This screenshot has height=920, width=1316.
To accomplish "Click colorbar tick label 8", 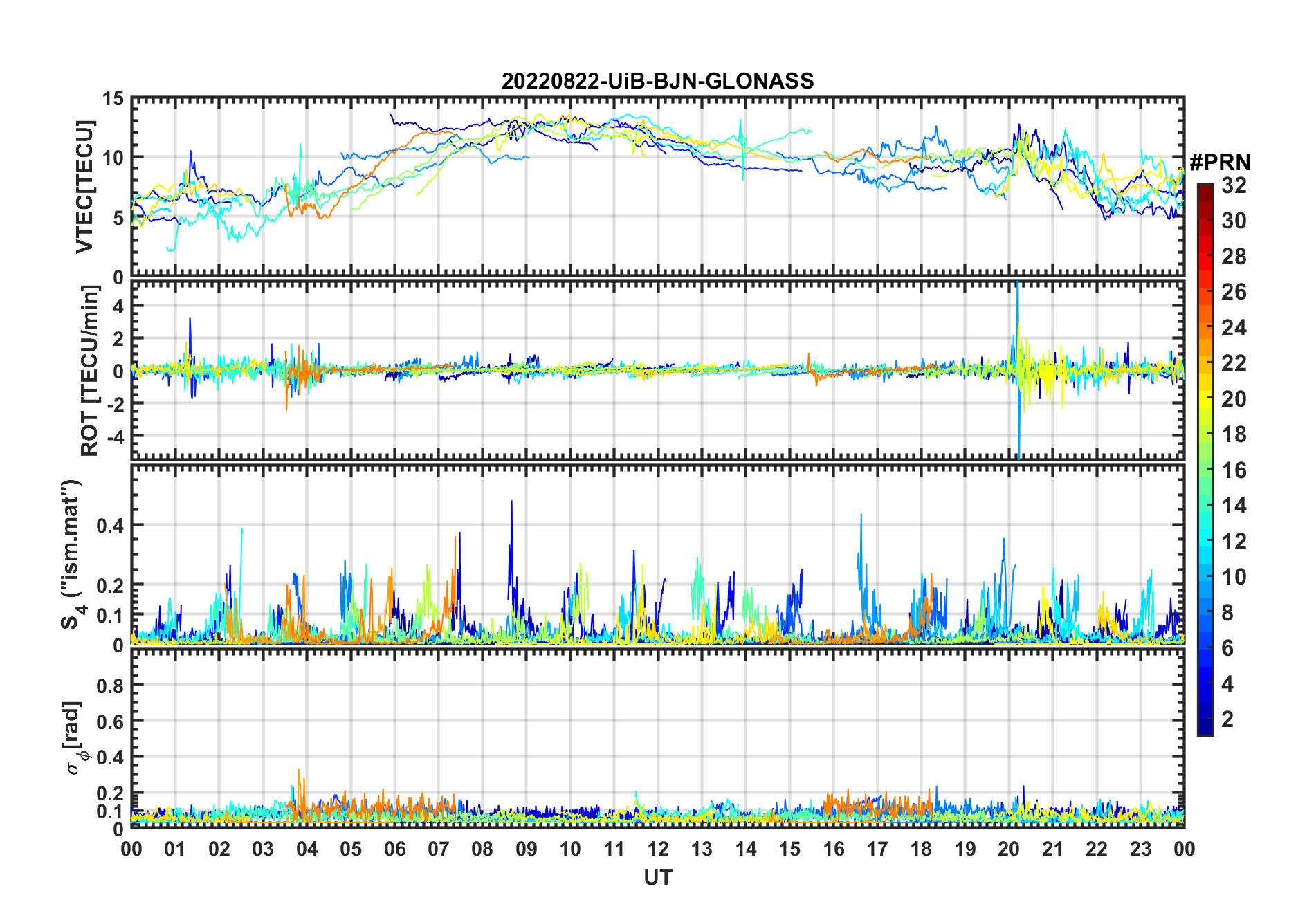I will click(1227, 612).
